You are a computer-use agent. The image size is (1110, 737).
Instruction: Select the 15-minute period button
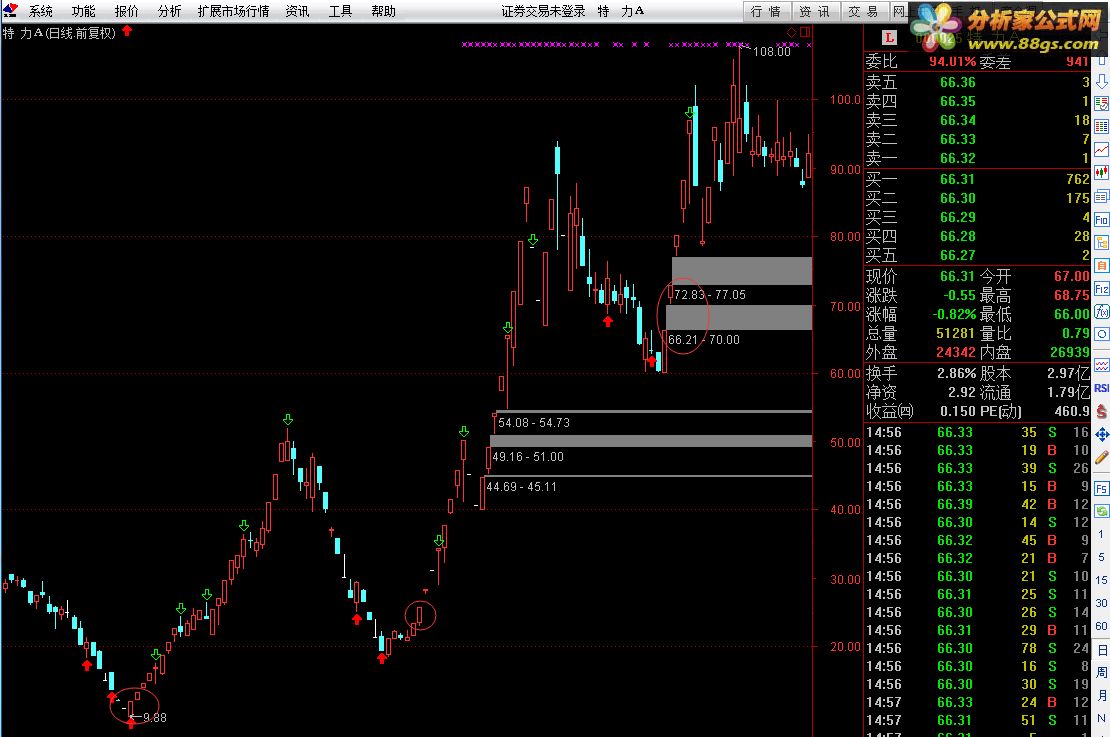(1102, 580)
